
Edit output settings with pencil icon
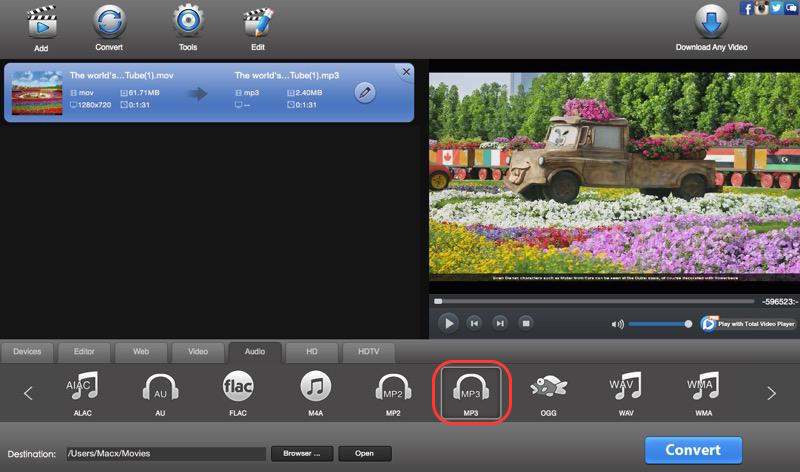(x=366, y=93)
